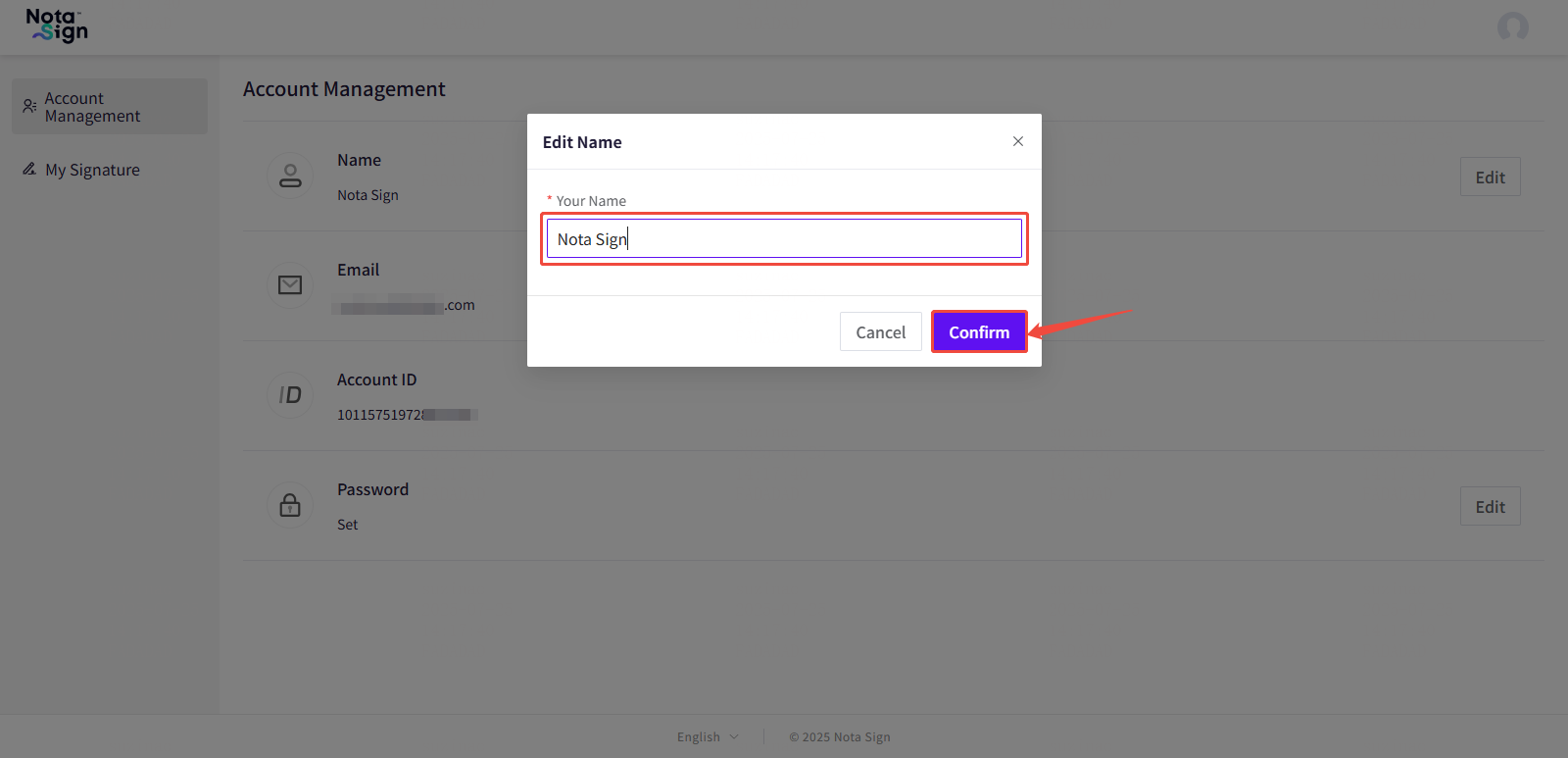Screen dimensions: 1568x758
Task: Click the Account Management sidebar icon
Action: coord(29,106)
